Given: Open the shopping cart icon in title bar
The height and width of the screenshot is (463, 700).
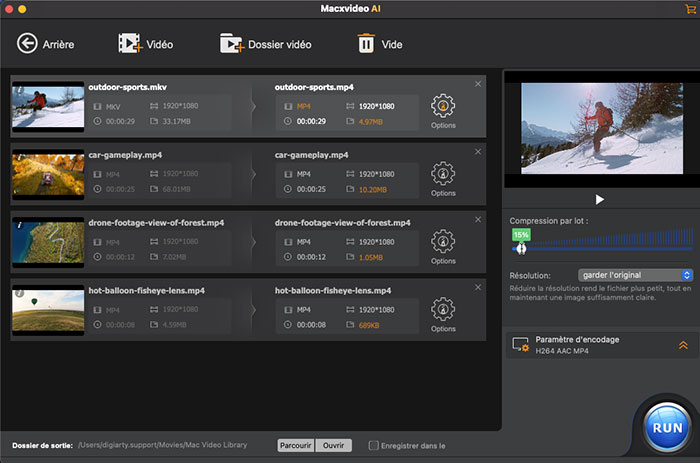Looking at the screenshot, I should tap(690, 8).
